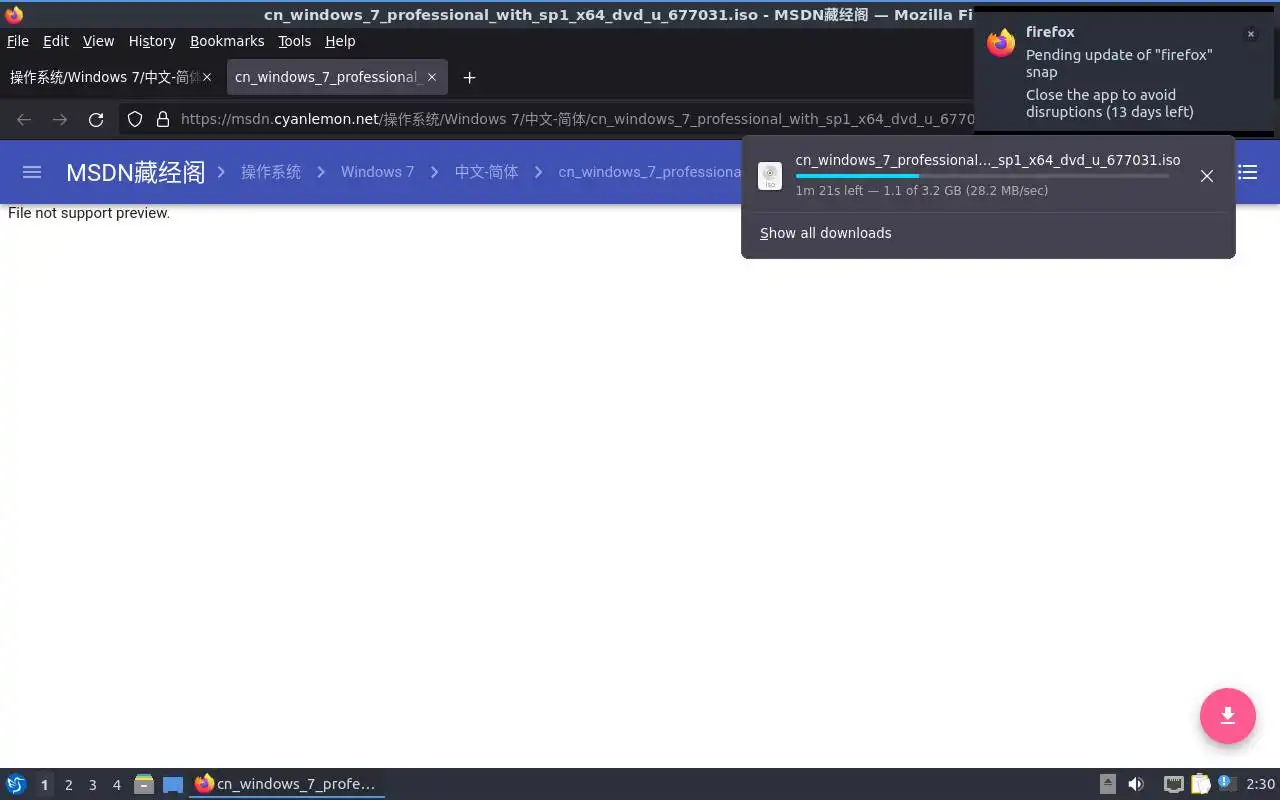The height and width of the screenshot is (800, 1280).
Task: Click the Firefox notification icon
Action: click(1001, 43)
